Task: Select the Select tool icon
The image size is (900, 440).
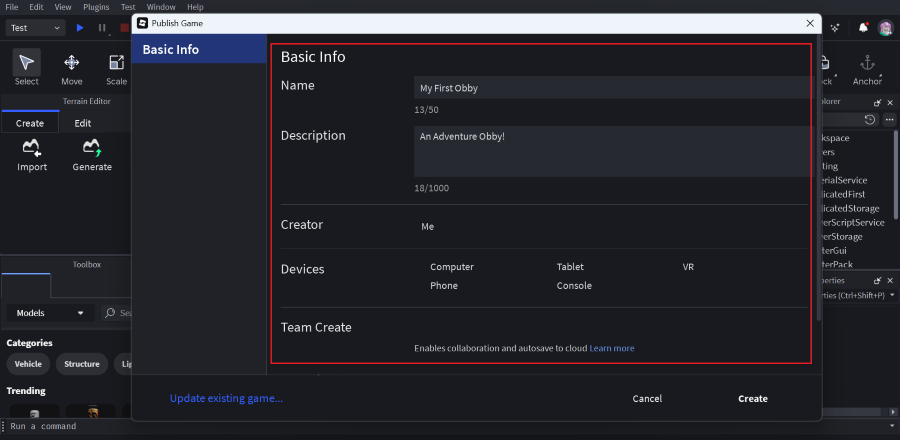Action: (x=27, y=63)
